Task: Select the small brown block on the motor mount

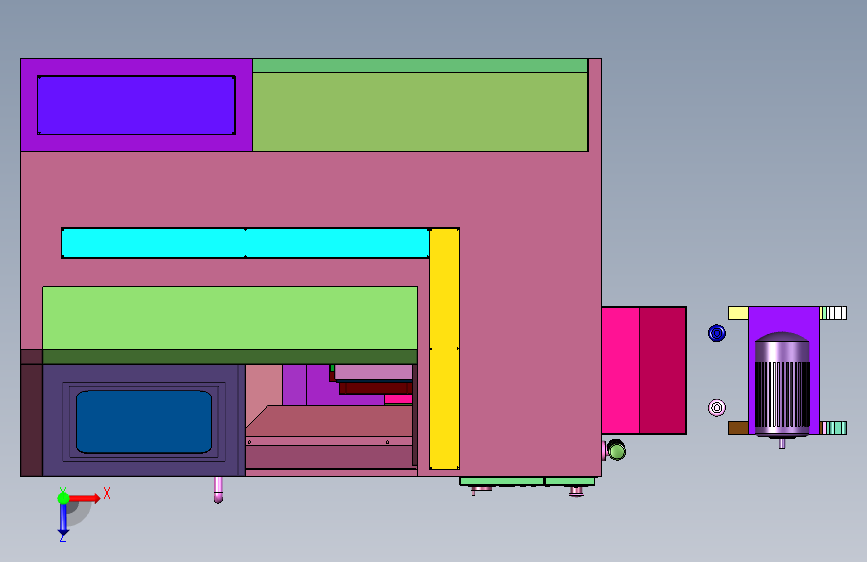Action: click(738, 428)
